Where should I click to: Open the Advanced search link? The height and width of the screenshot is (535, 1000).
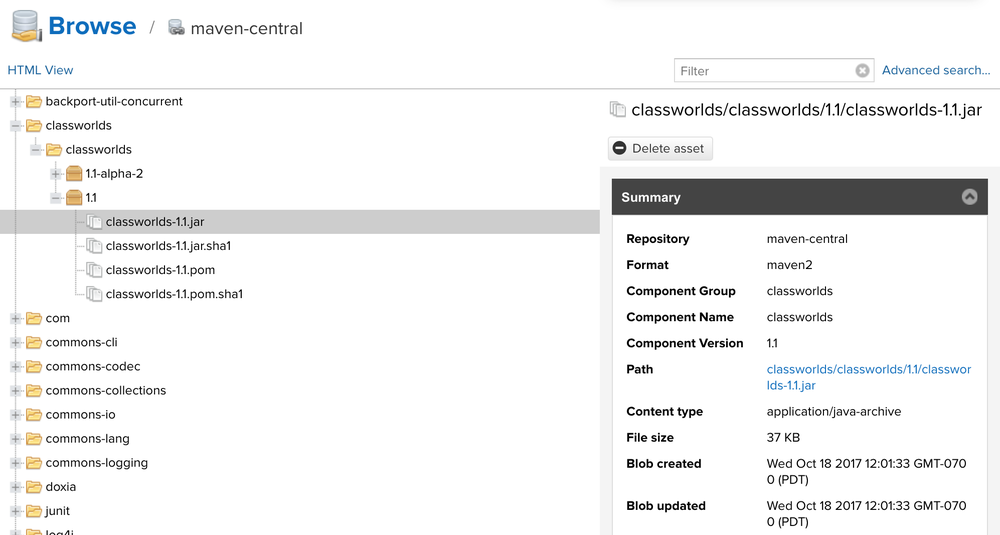click(936, 70)
